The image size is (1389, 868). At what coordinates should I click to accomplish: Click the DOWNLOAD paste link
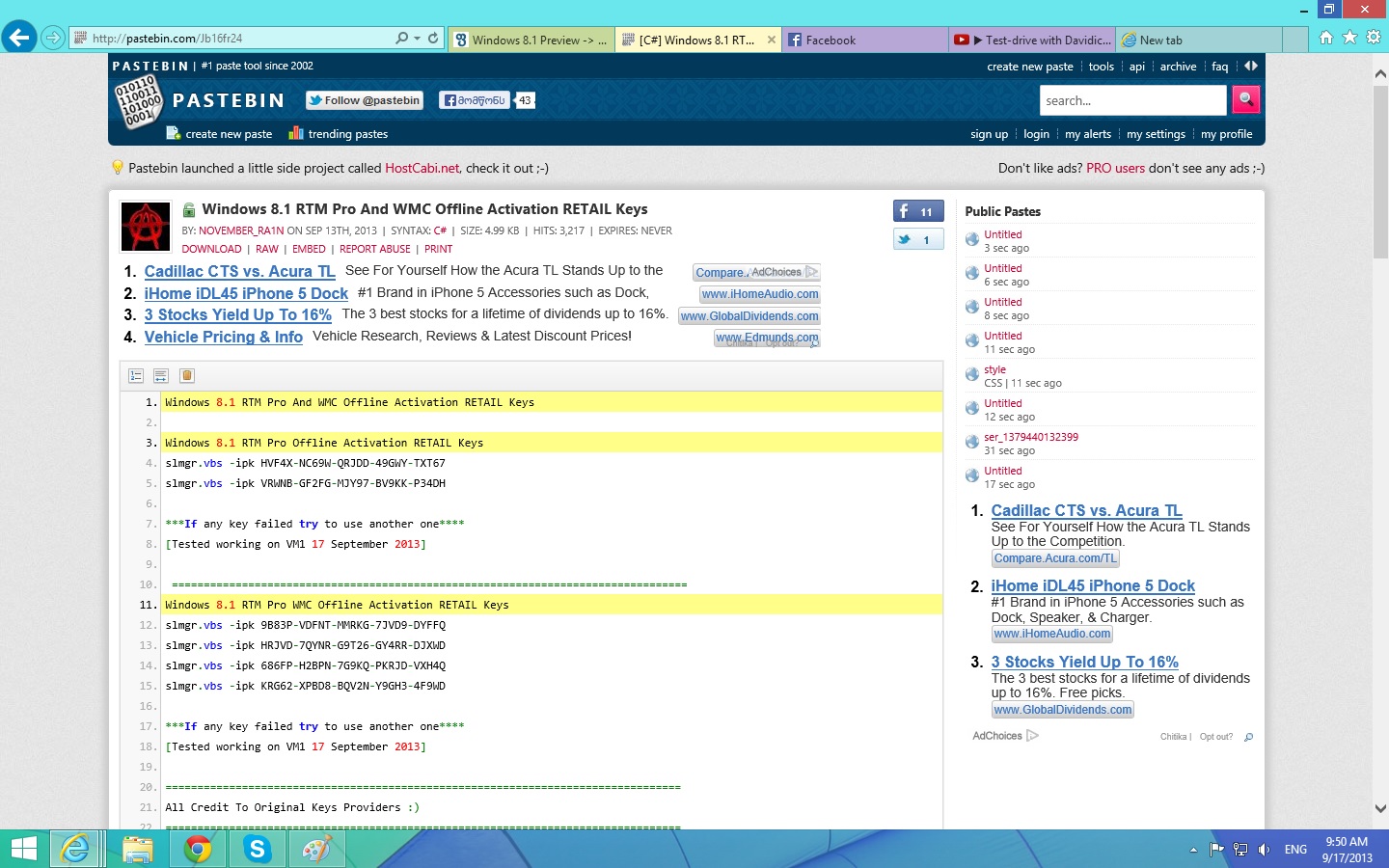(x=211, y=249)
